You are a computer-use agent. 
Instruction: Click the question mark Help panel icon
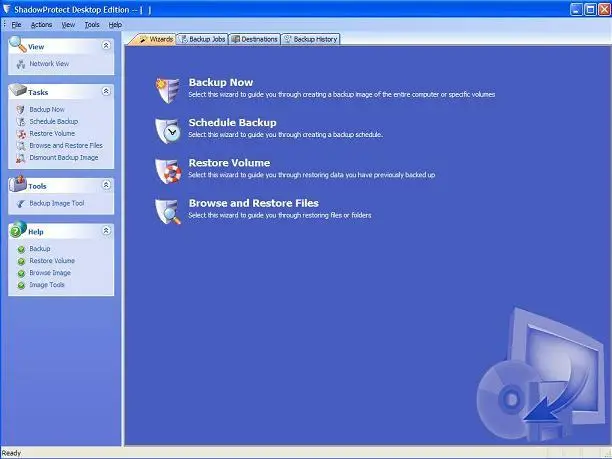coord(18,230)
